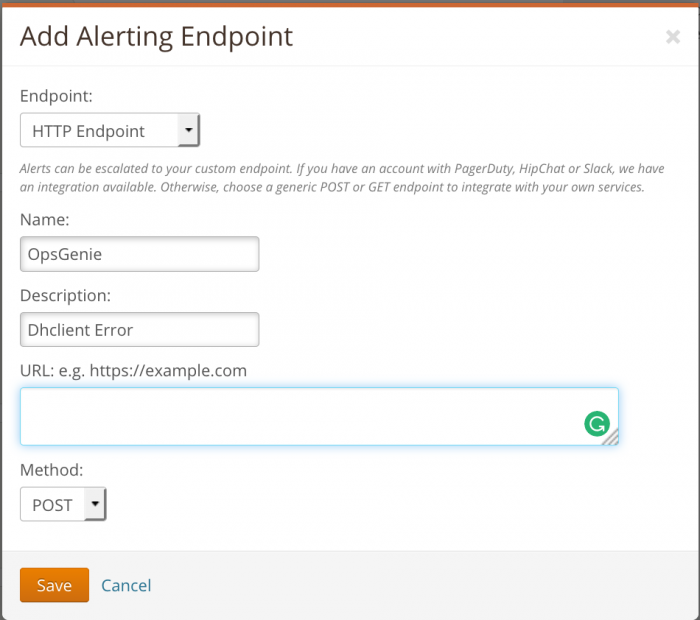The image size is (700, 620).
Task: Cancel adding the endpoint
Action: [x=126, y=585]
